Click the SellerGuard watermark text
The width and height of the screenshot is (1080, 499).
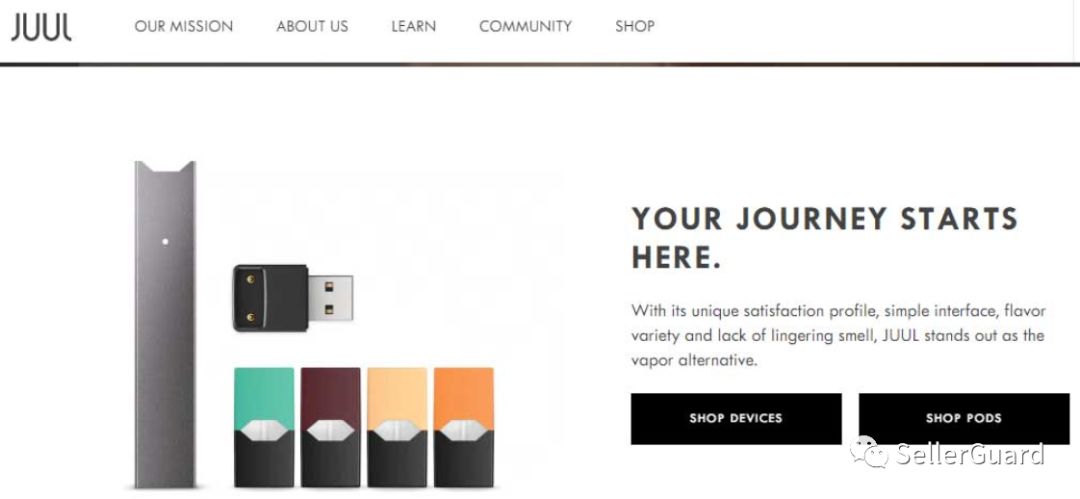pos(970,455)
